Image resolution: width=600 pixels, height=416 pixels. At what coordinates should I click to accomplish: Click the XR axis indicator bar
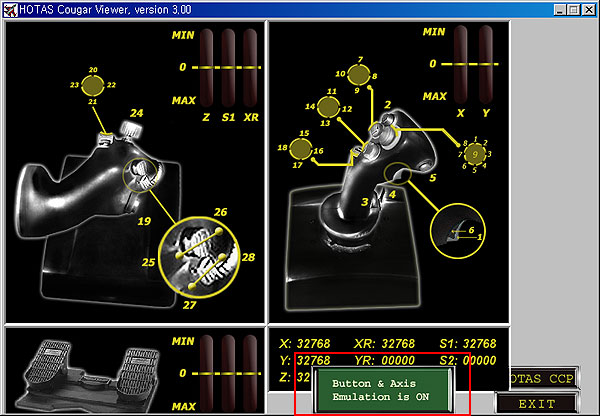click(x=250, y=67)
